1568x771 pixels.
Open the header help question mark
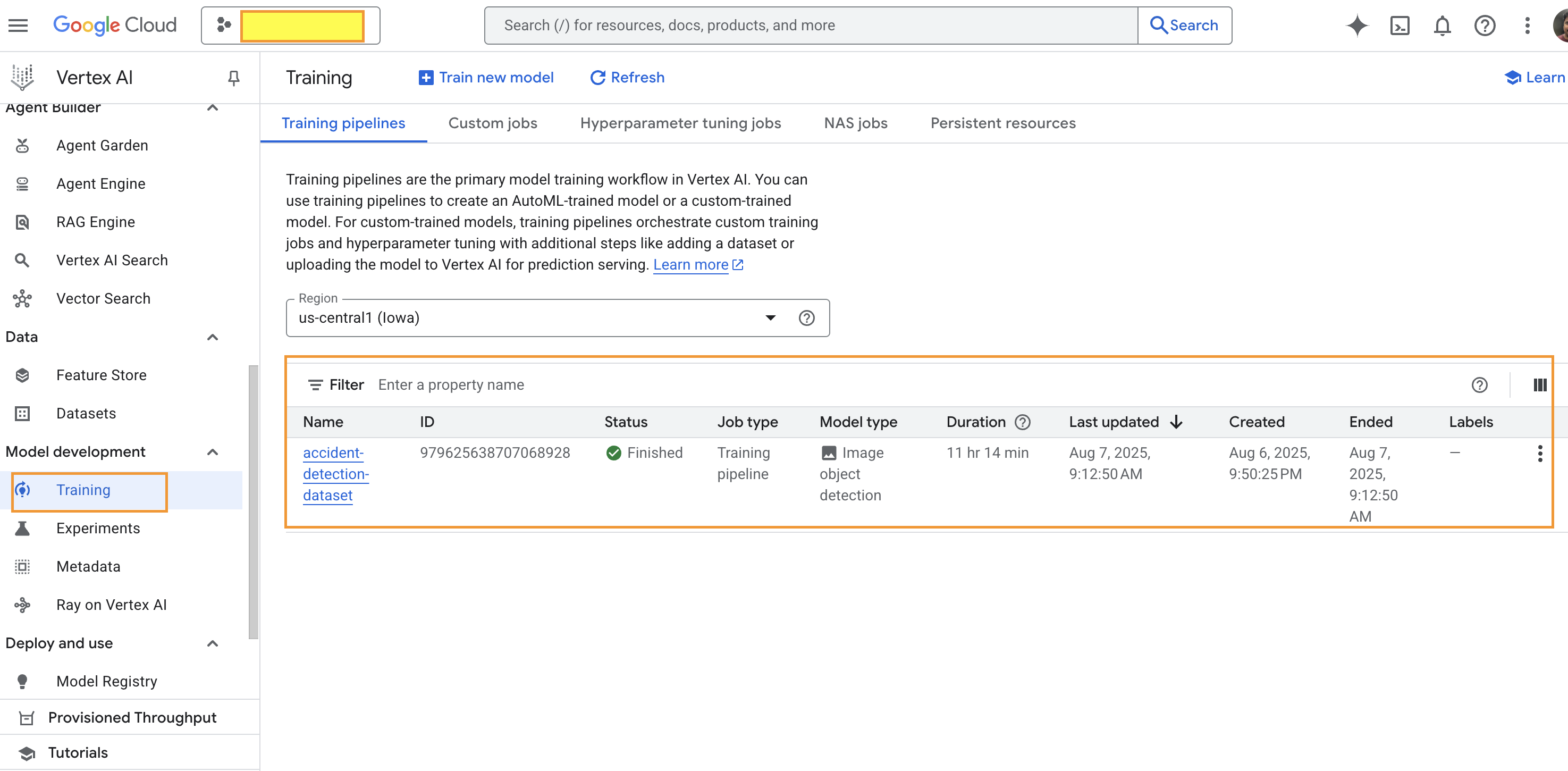click(x=1485, y=26)
